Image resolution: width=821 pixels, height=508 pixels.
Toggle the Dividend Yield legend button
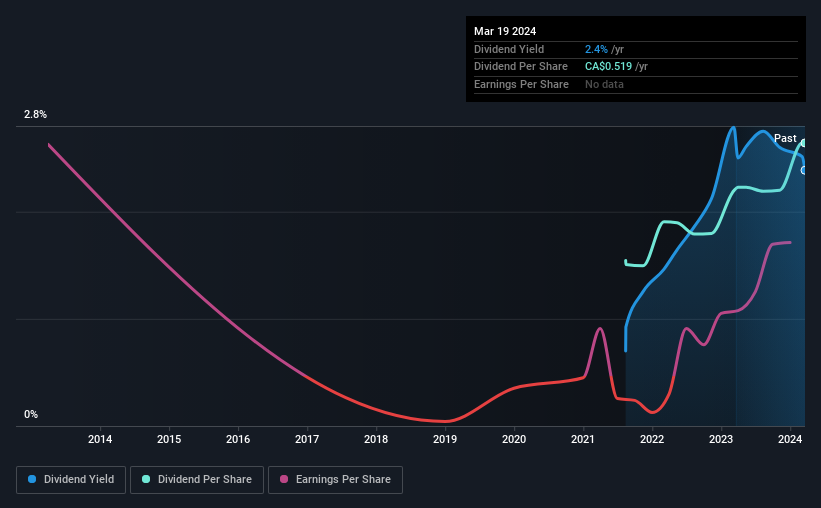coord(71,480)
